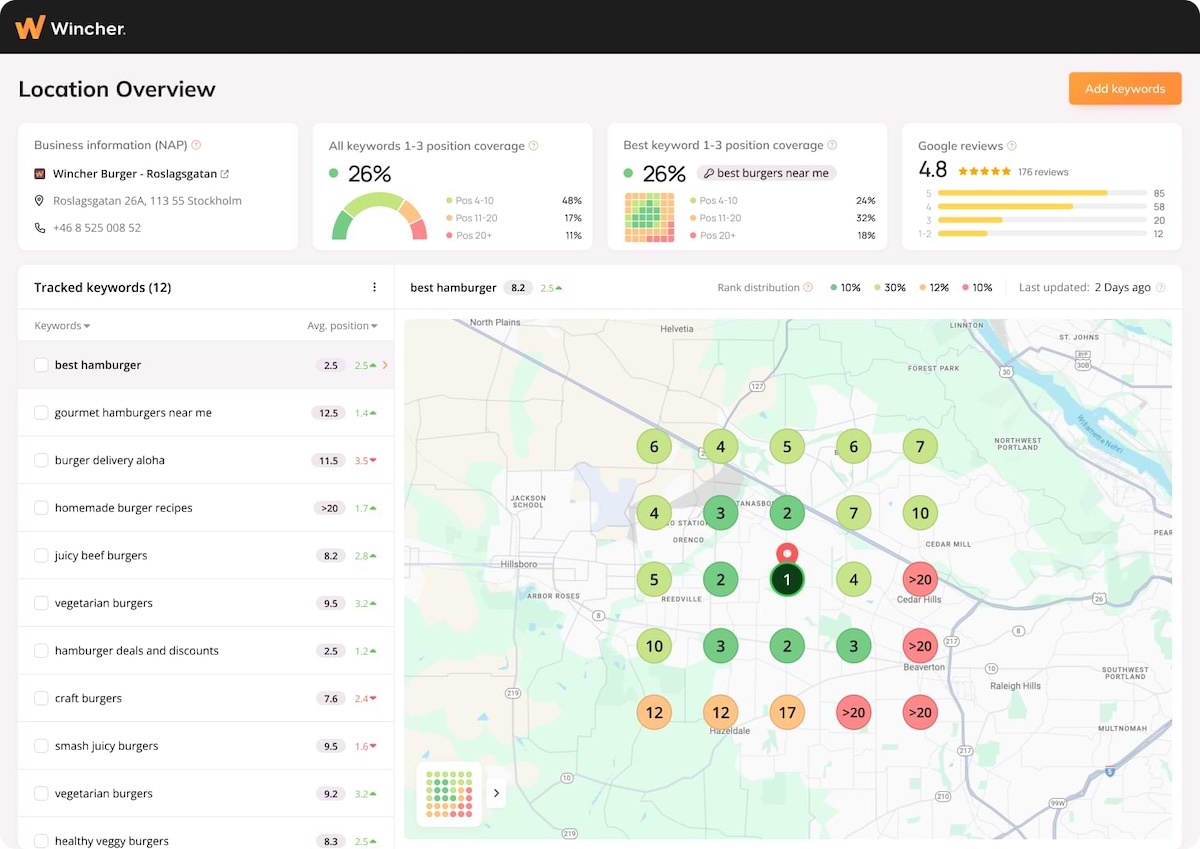Click the 4-star review bar
This screenshot has width=1200, height=849.
coord(1042,206)
